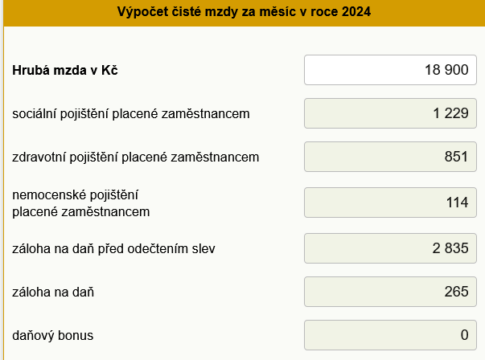485x360 pixels.
Task: Click 'placené zaměstnancem' line under nemocenské pojištění
Action: coord(81,212)
